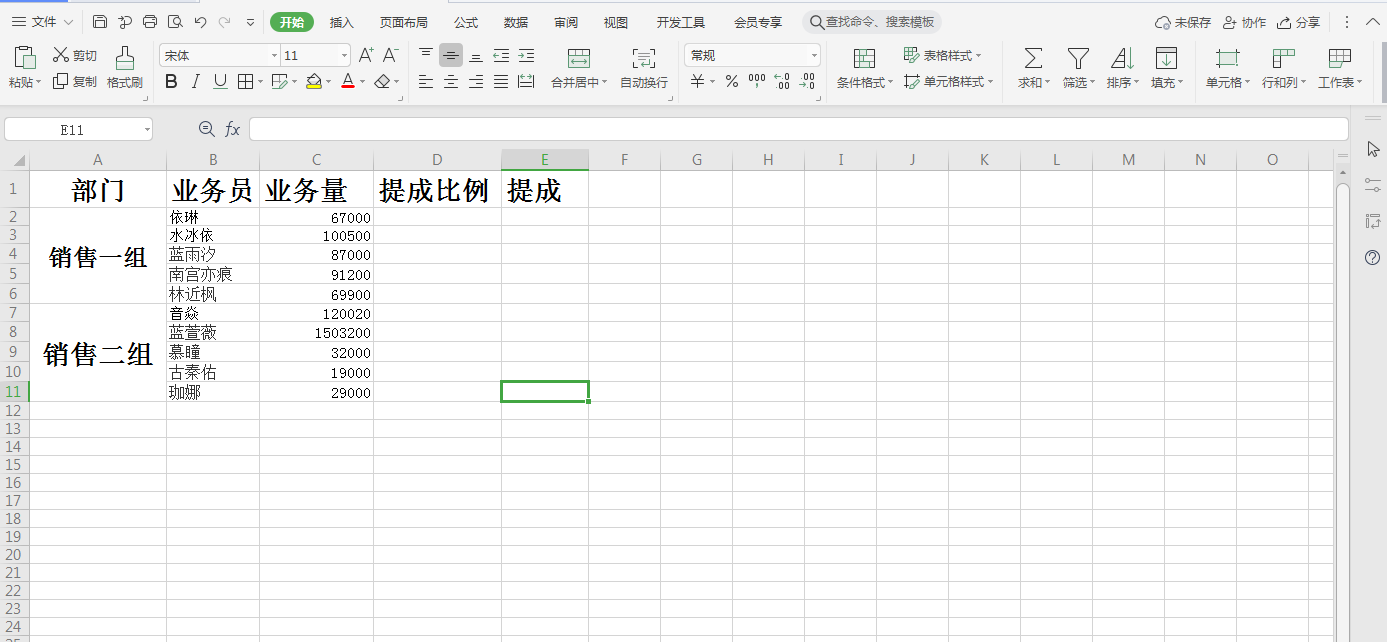Screen dimensions: 1387x642
Task: Click the fx insert function icon
Action: click(x=232, y=129)
